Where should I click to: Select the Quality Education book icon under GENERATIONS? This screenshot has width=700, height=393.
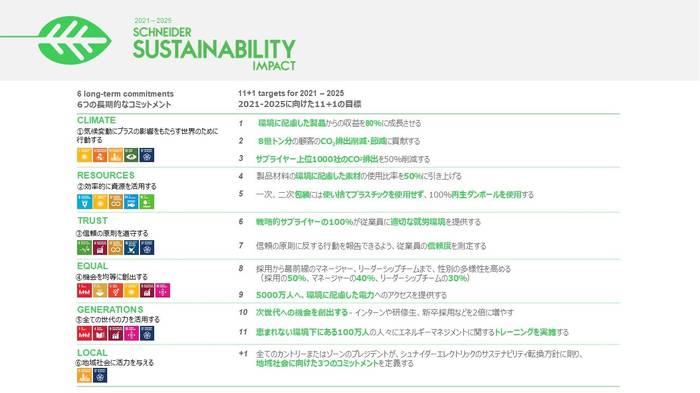(100, 333)
